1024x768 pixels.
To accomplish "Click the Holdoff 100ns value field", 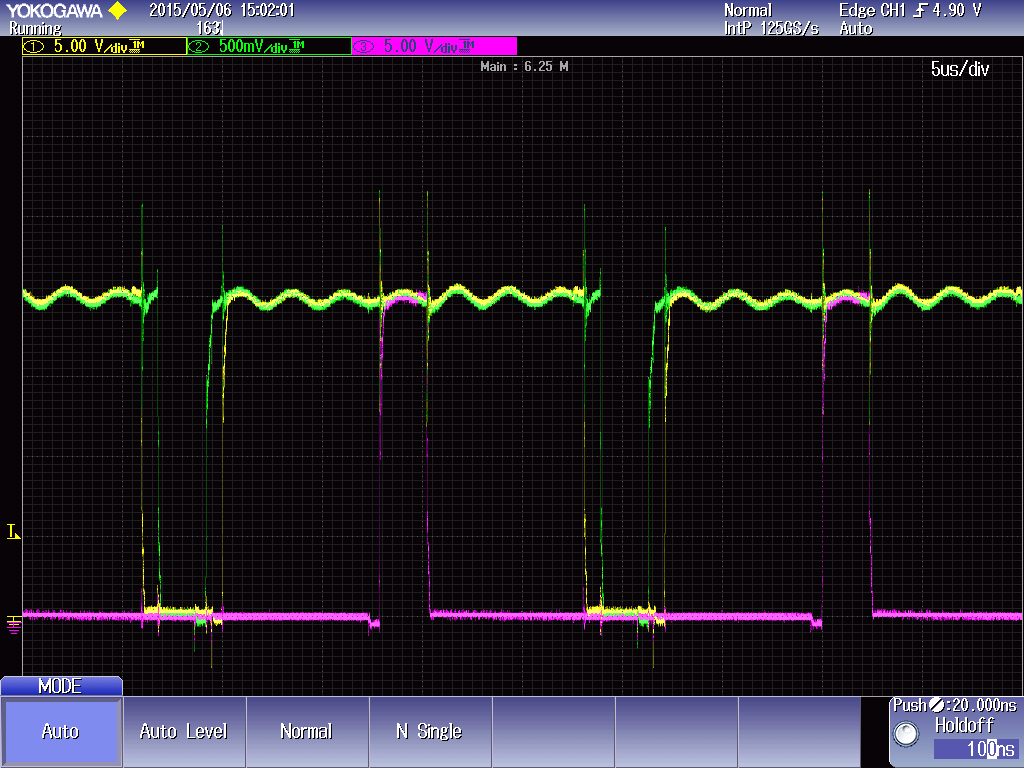I will coord(976,748).
